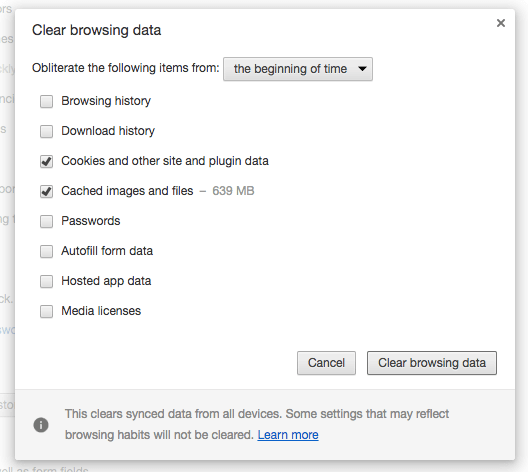Image resolution: width=528 pixels, height=472 pixels.
Task: Open the Learn more link
Action: click(x=288, y=435)
